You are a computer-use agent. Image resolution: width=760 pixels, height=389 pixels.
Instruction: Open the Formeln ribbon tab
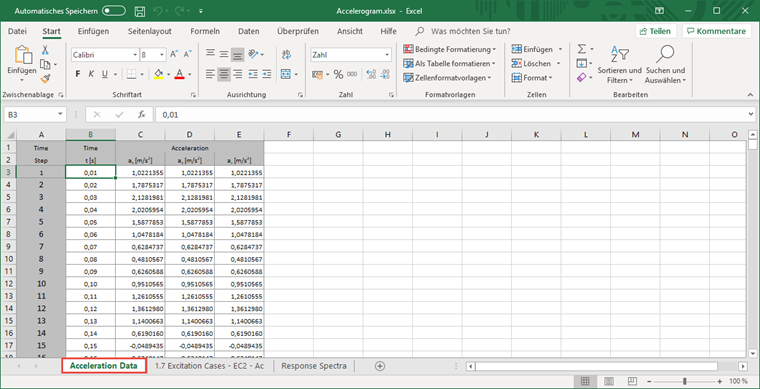205,31
